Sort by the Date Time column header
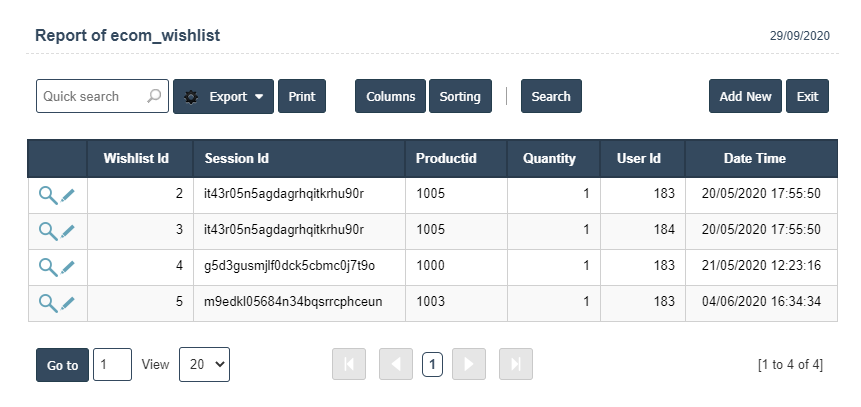Image resolution: width=861 pixels, height=407 pixels. [754, 158]
